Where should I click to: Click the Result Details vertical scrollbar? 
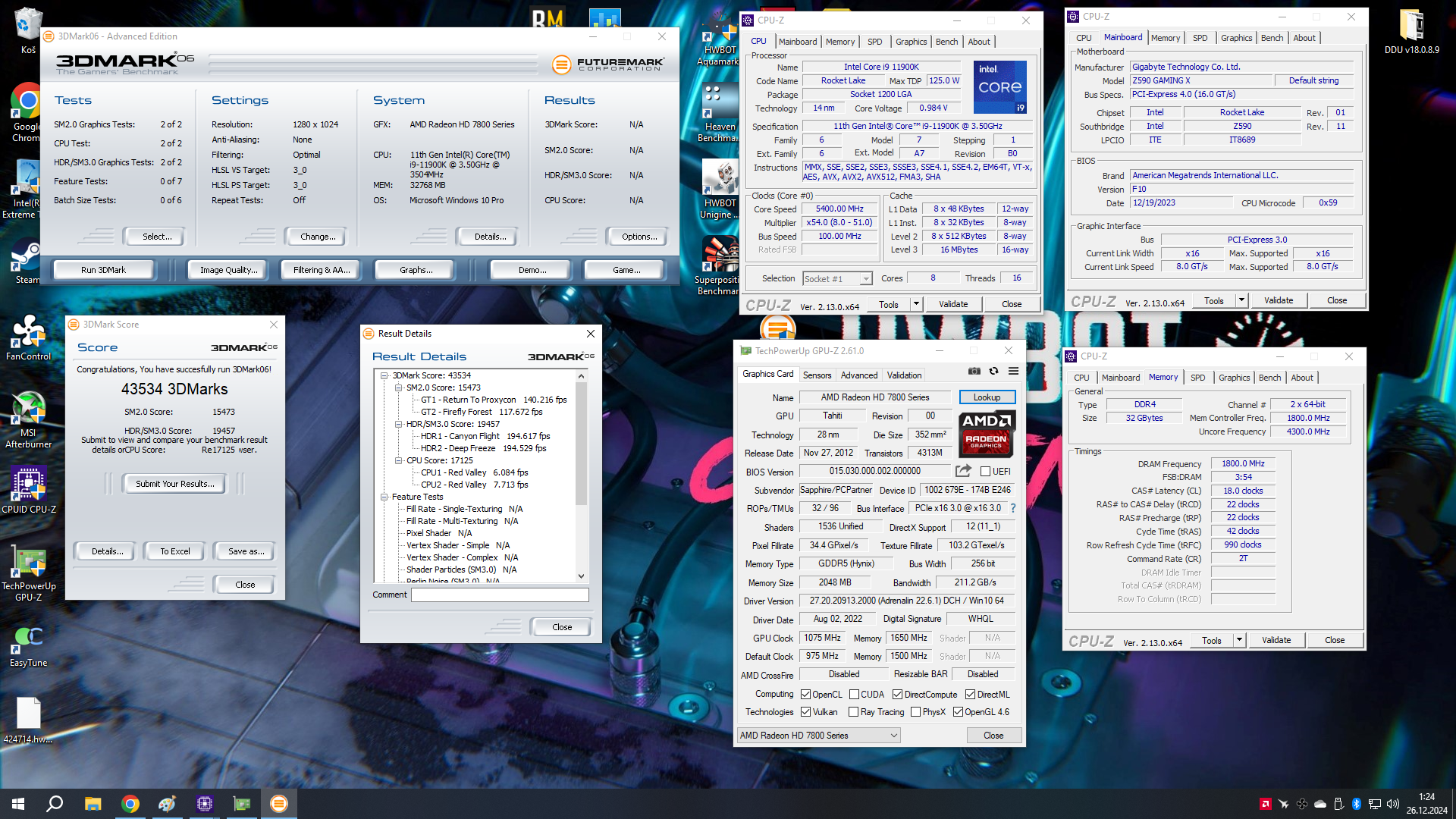tap(581, 476)
